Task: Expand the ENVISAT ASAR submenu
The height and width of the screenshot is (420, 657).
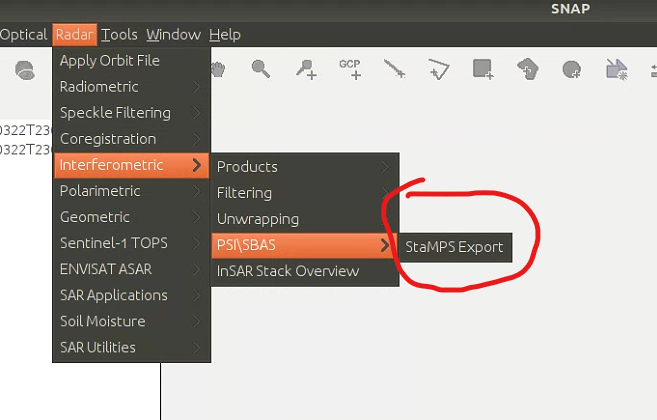Action: pyautogui.click(x=131, y=269)
